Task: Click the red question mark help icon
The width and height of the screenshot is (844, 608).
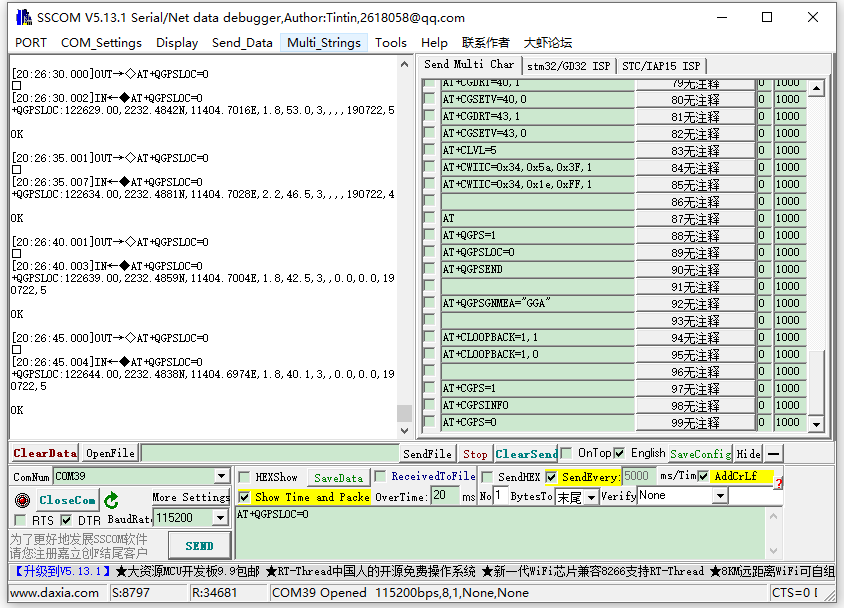Action: pos(778,484)
